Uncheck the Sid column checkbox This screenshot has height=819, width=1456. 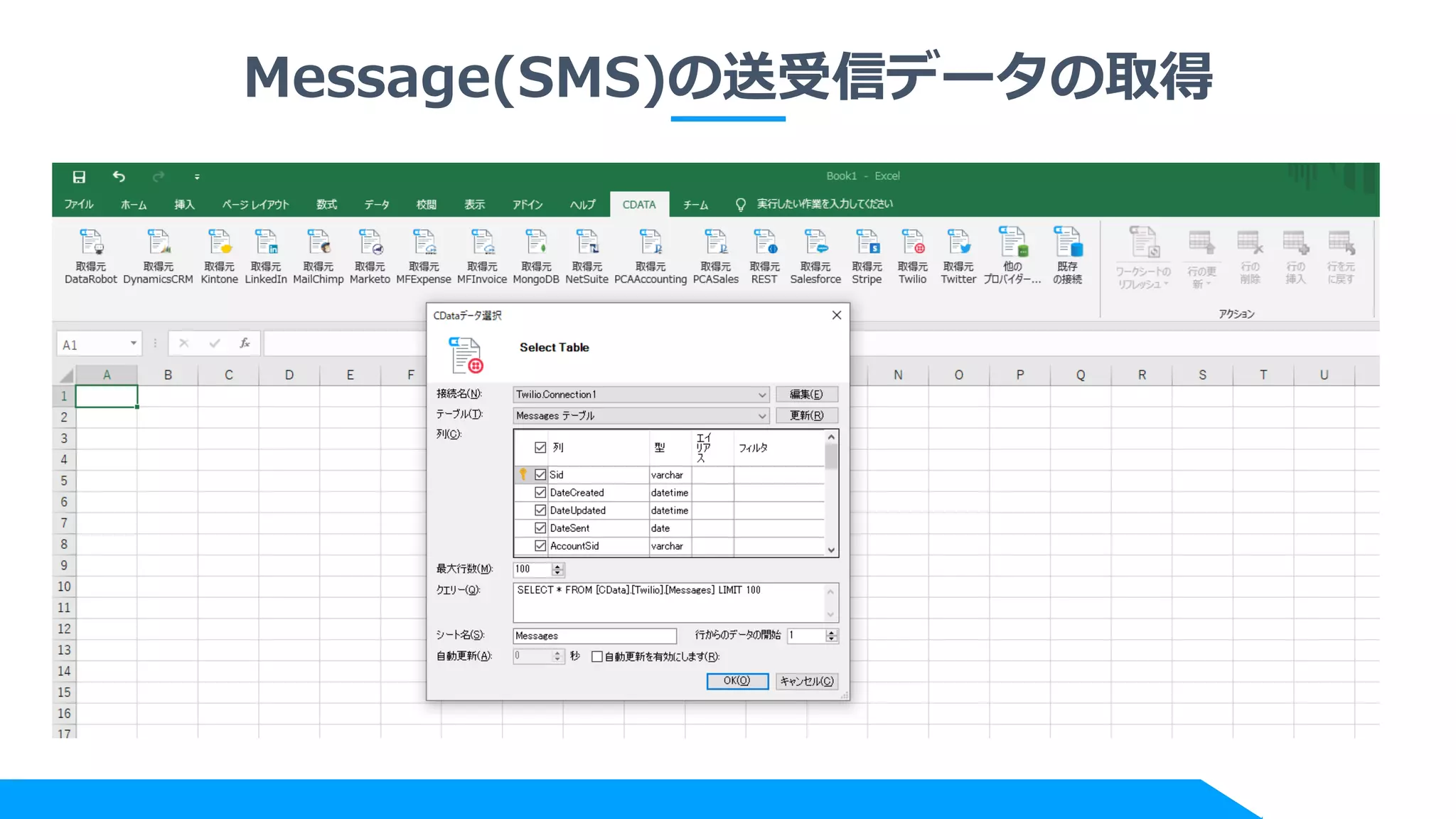(x=540, y=474)
